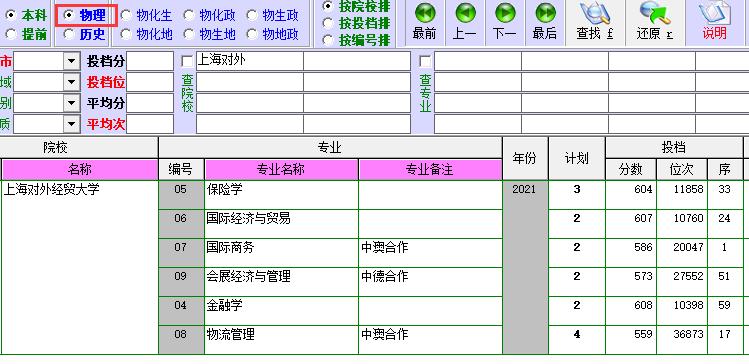Go to first record with 最前 button

(x=425, y=22)
